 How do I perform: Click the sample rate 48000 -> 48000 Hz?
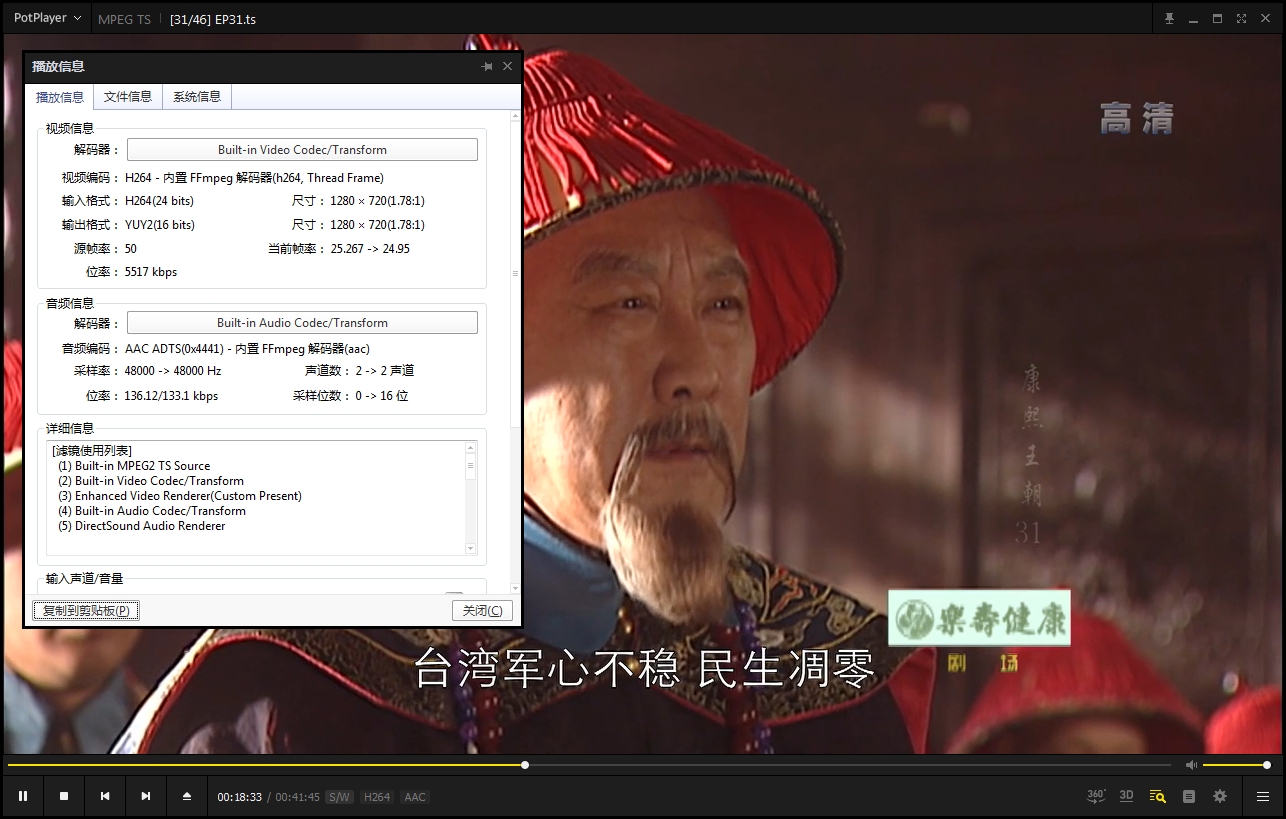(173, 371)
